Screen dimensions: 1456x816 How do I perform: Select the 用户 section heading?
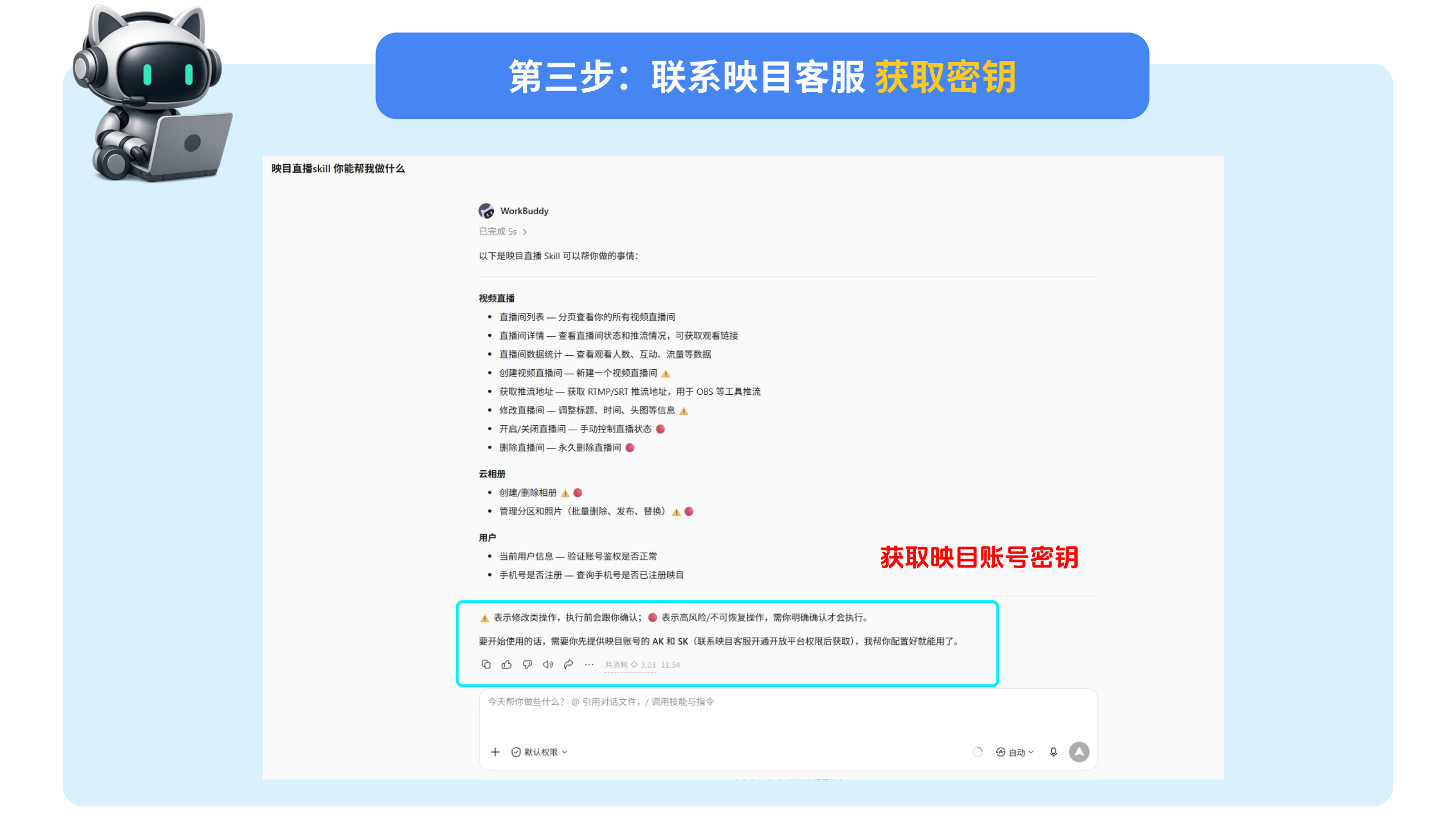tap(487, 538)
